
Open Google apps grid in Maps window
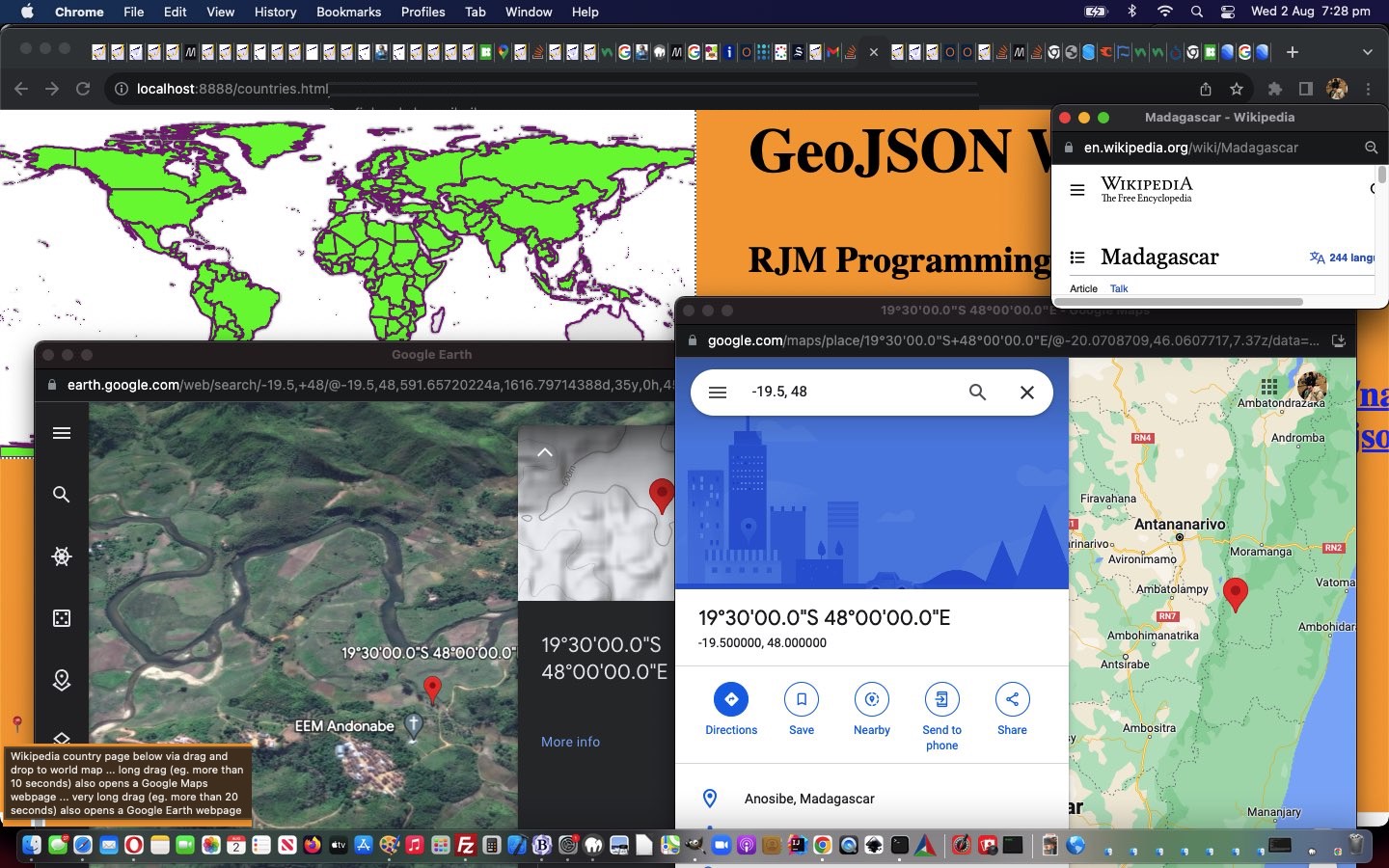pyautogui.click(x=1269, y=387)
